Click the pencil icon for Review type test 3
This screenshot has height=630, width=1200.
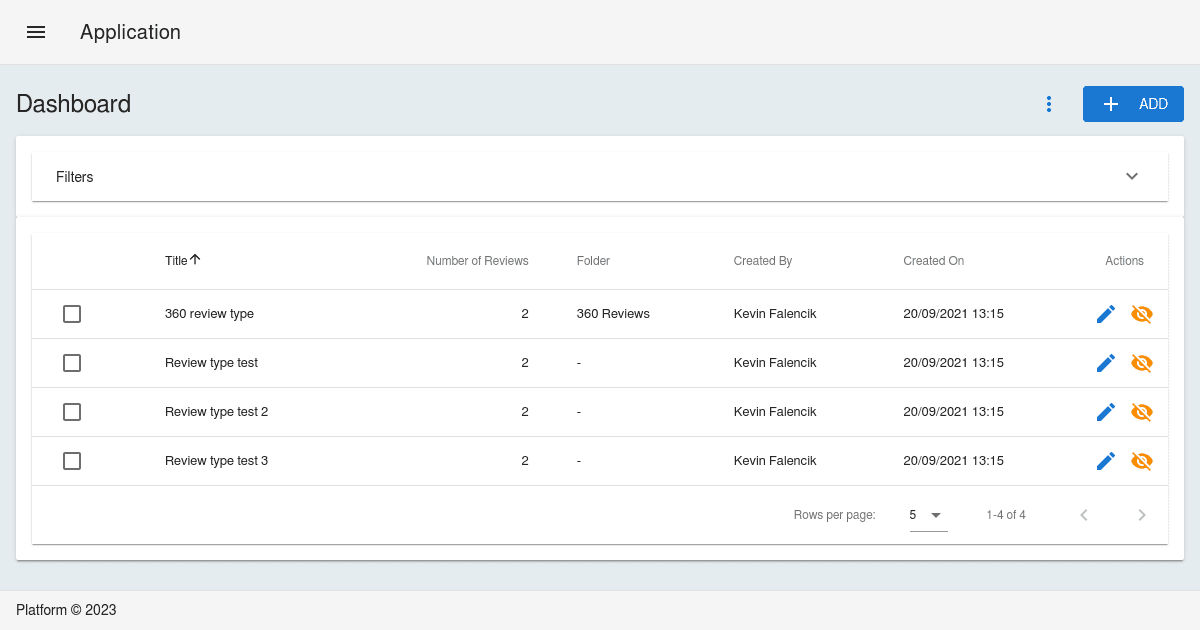[1105, 461]
